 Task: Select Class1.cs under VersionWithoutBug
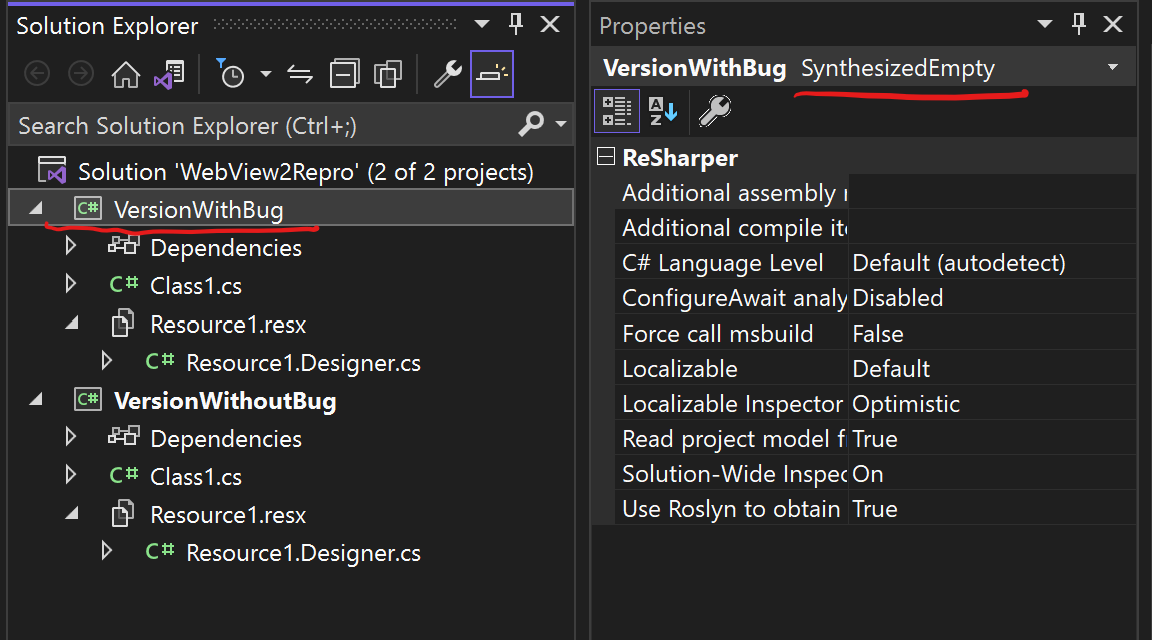pos(195,477)
